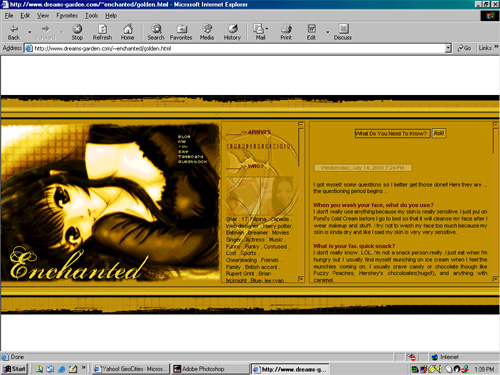Stop the page from loading
500x375 pixels.
point(77,29)
